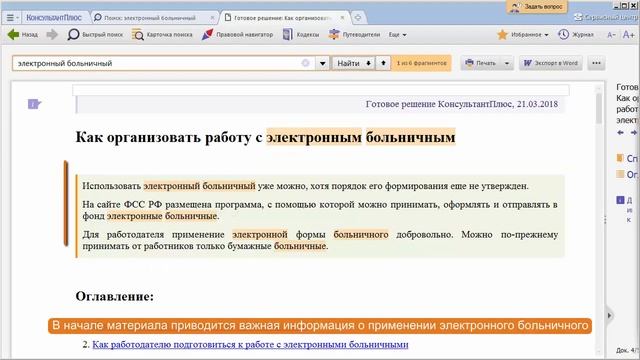The height and width of the screenshot is (360, 640).
Task: Click the Готовое решение КонсультантПлюс, 21.03.2018 line
Action: 462,104
